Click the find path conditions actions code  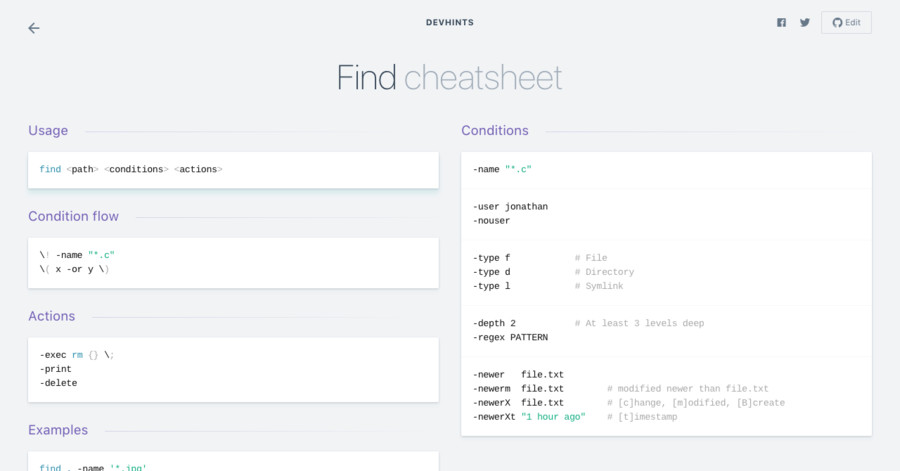(131, 170)
